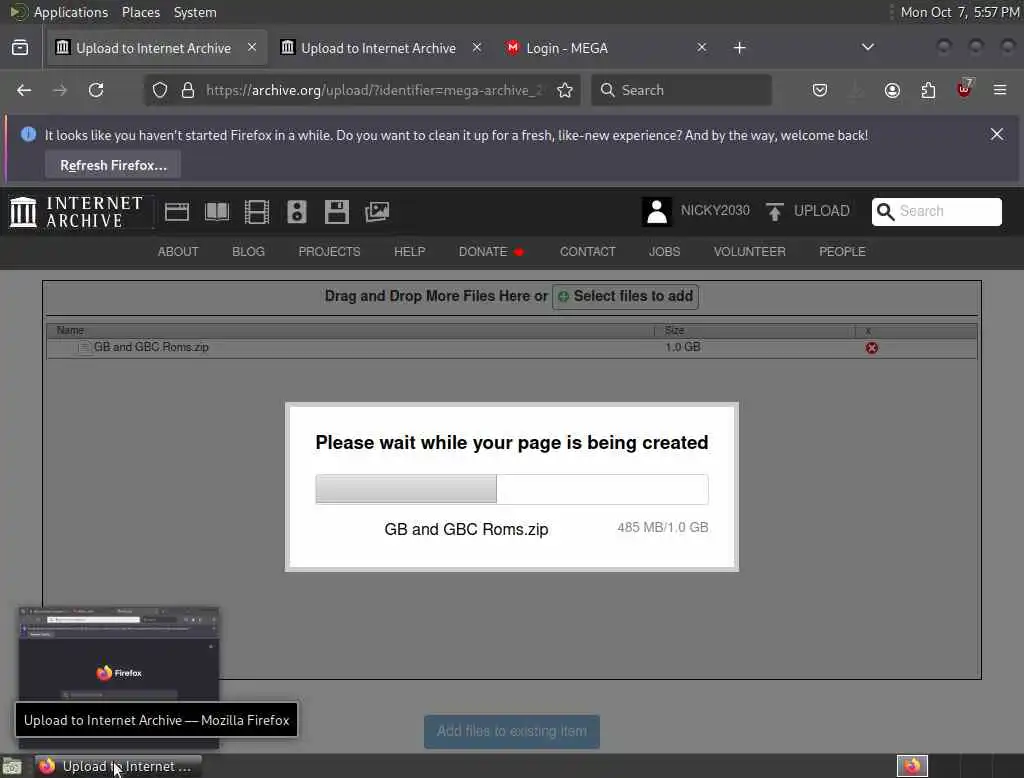Open the JOBS navigation link
This screenshot has width=1024, height=778.
pyautogui.click(x=664, y=251)
